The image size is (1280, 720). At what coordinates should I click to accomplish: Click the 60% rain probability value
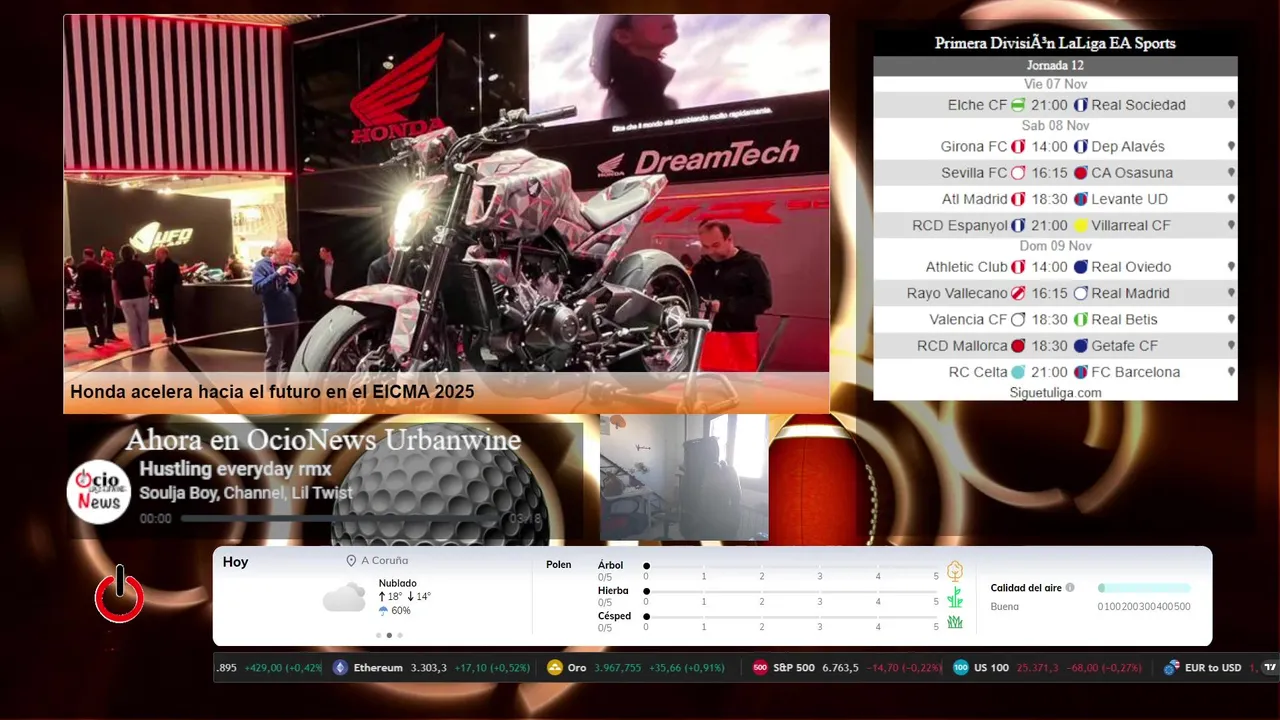(x=401, y=610)
